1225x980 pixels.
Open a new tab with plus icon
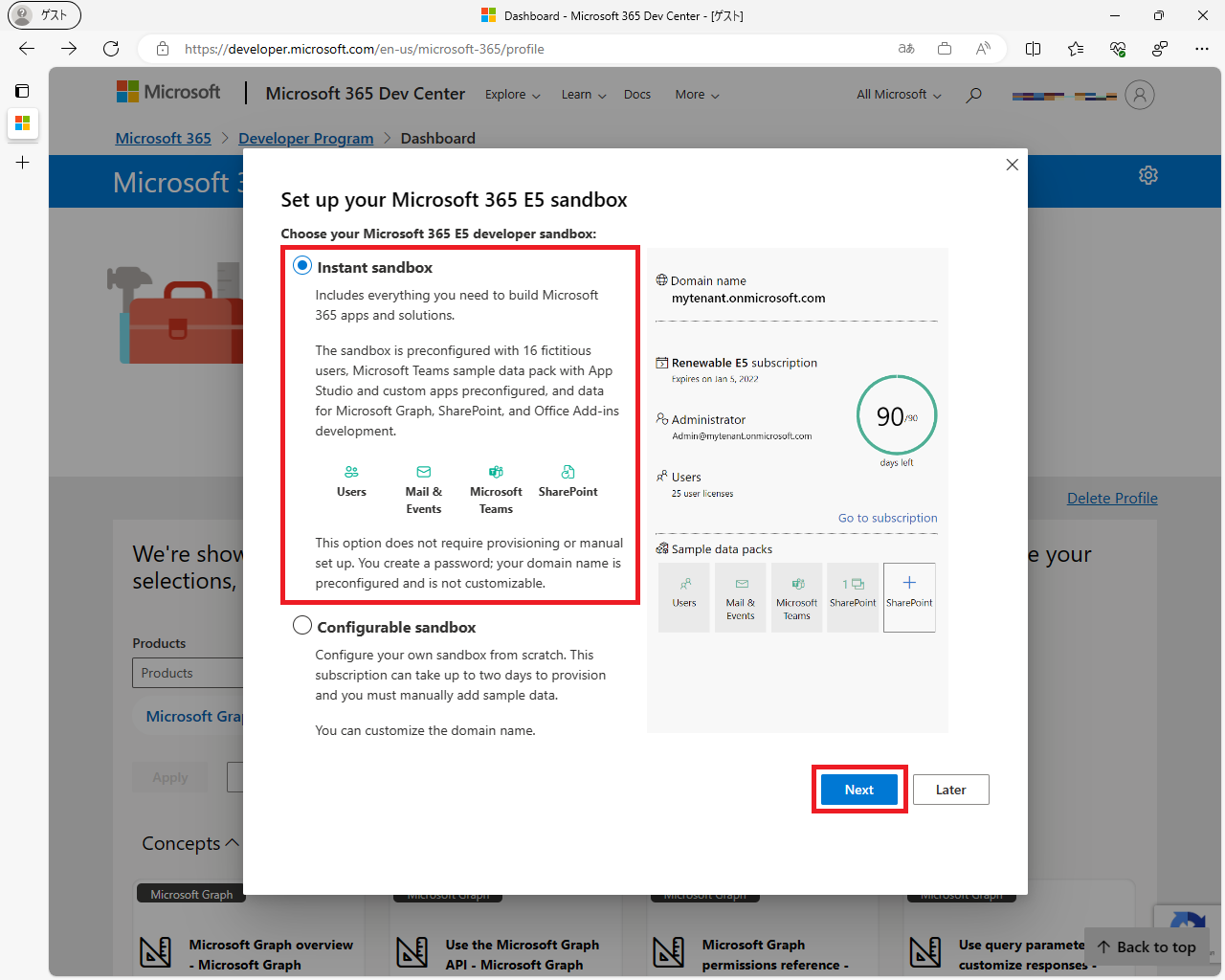[22, 163]
